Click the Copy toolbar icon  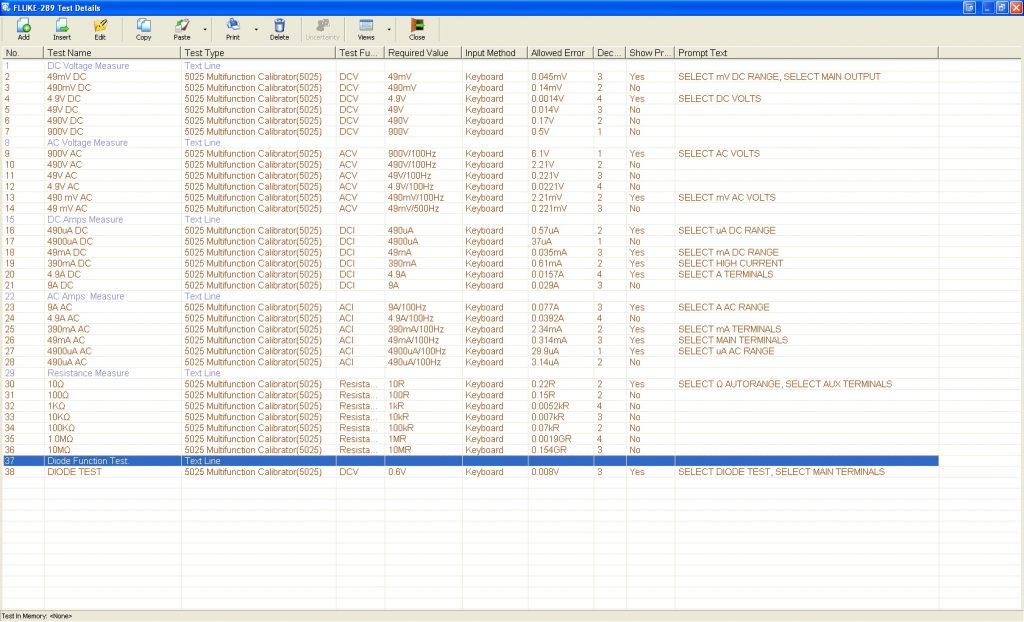pyautogui.click(x=143, y=25)
